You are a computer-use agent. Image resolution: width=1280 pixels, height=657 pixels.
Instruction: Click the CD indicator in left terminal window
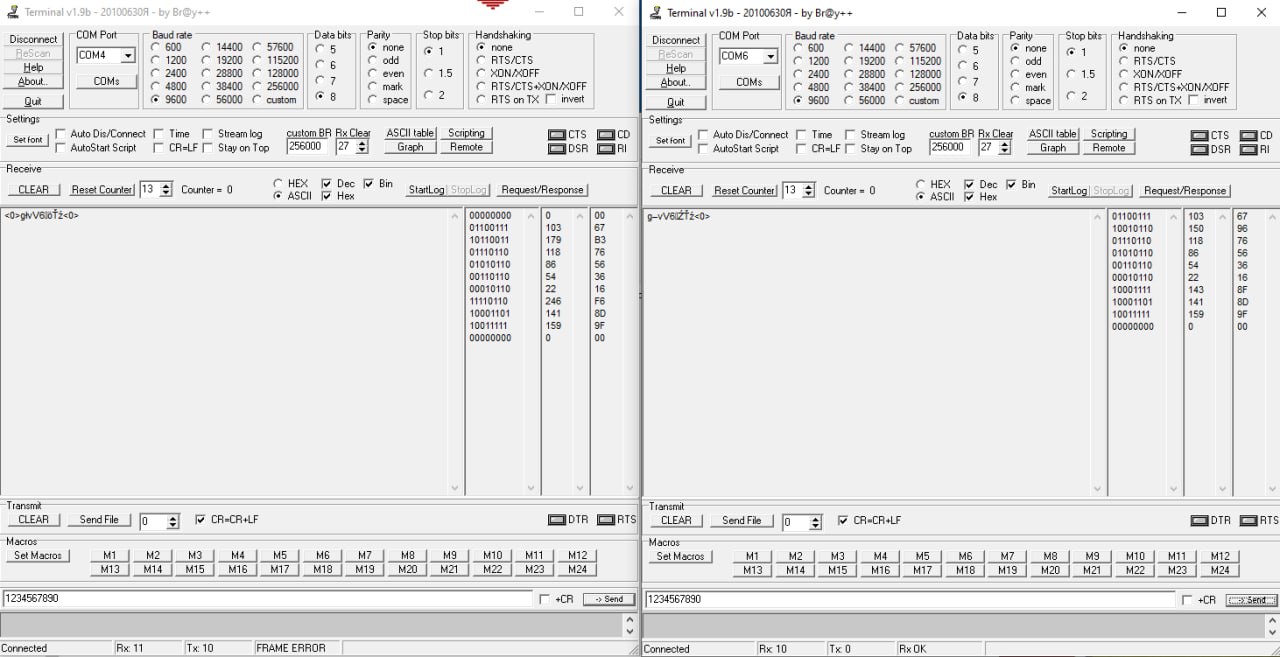(x=614, y=134)
